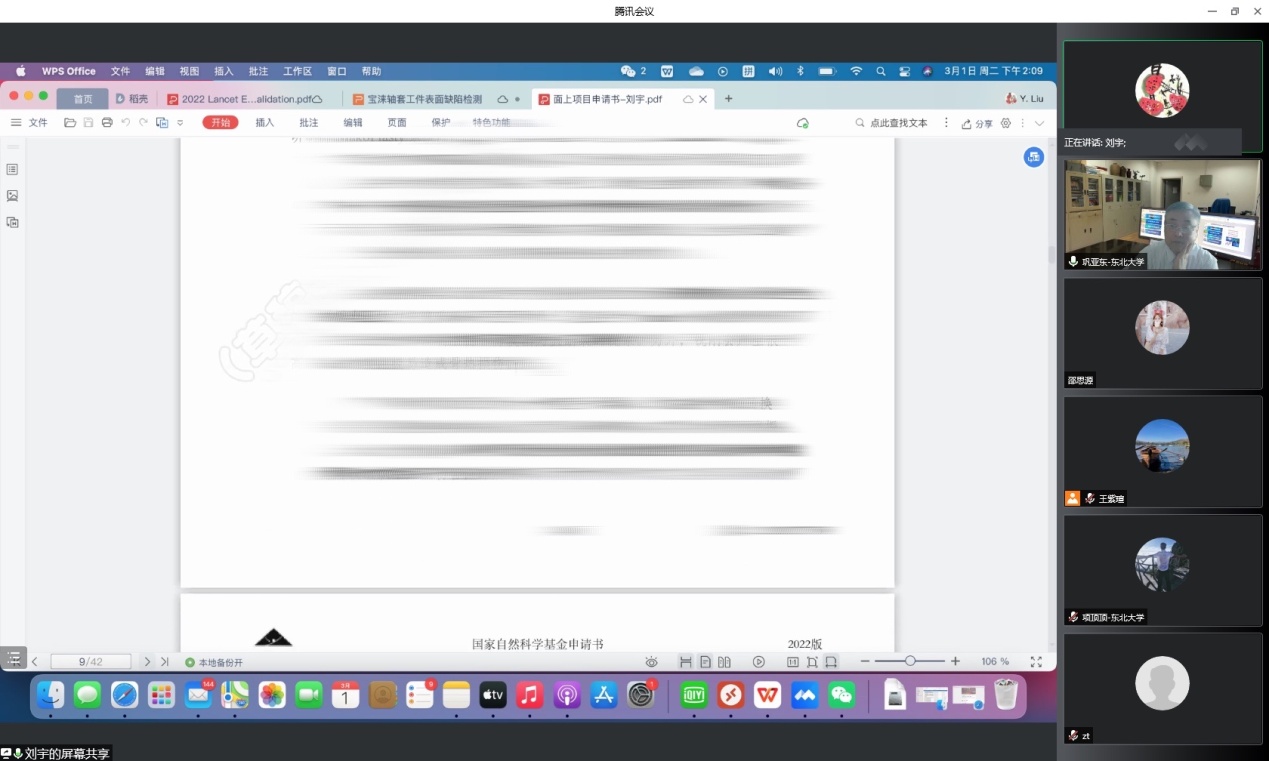Expand the quick access toolbar dropdown arrow

click(180, 123)
